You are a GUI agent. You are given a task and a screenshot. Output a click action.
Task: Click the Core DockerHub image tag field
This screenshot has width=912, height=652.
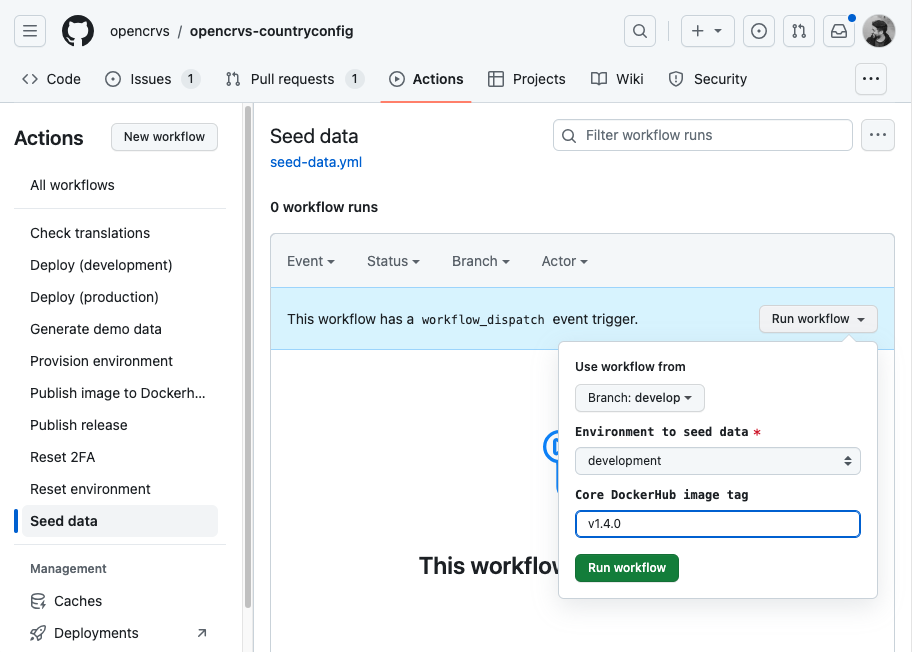[718, 524]
